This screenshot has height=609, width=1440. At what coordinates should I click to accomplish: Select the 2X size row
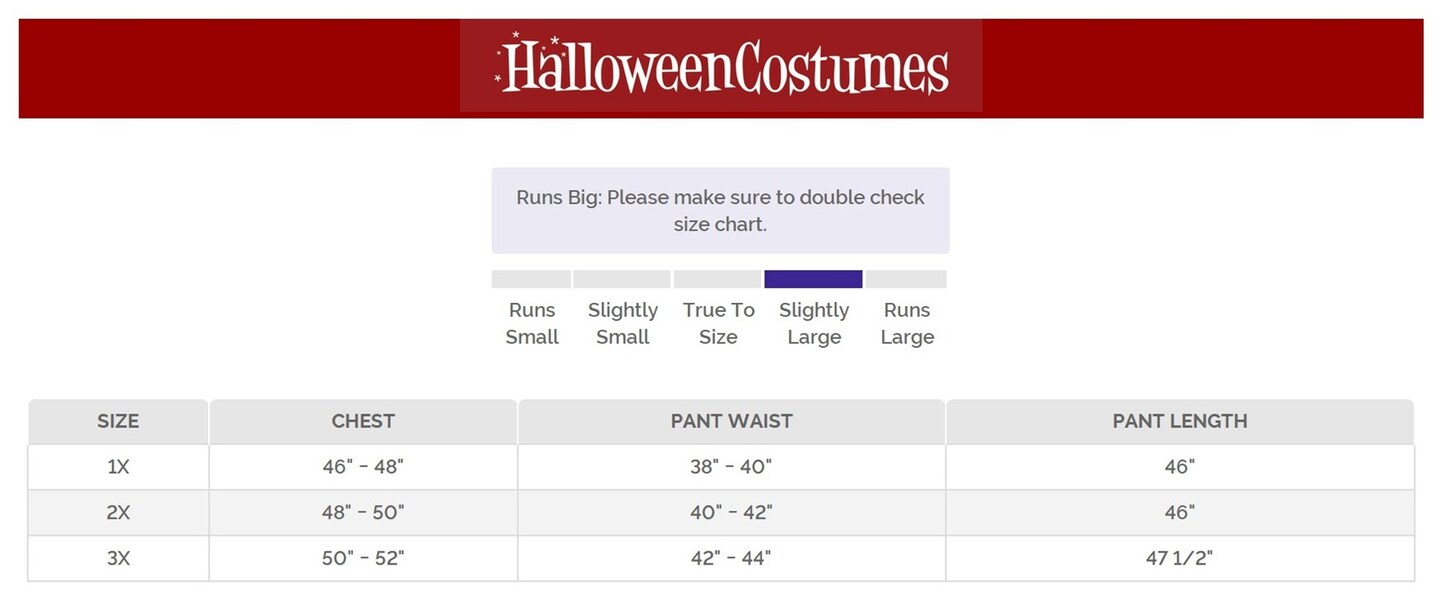click(x=118, y=512)
